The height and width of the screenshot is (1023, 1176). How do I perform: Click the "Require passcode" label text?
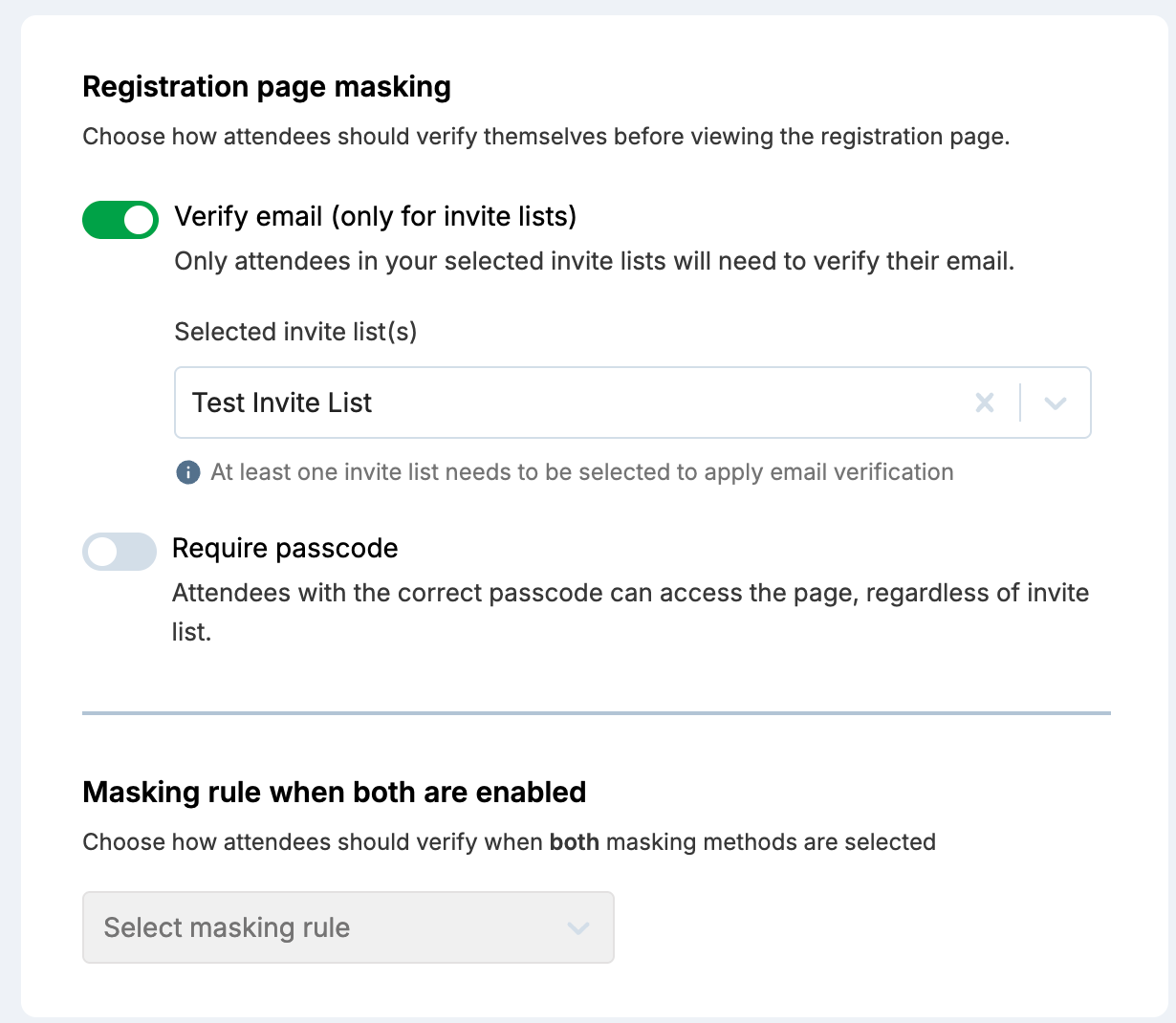pos(285,549)
